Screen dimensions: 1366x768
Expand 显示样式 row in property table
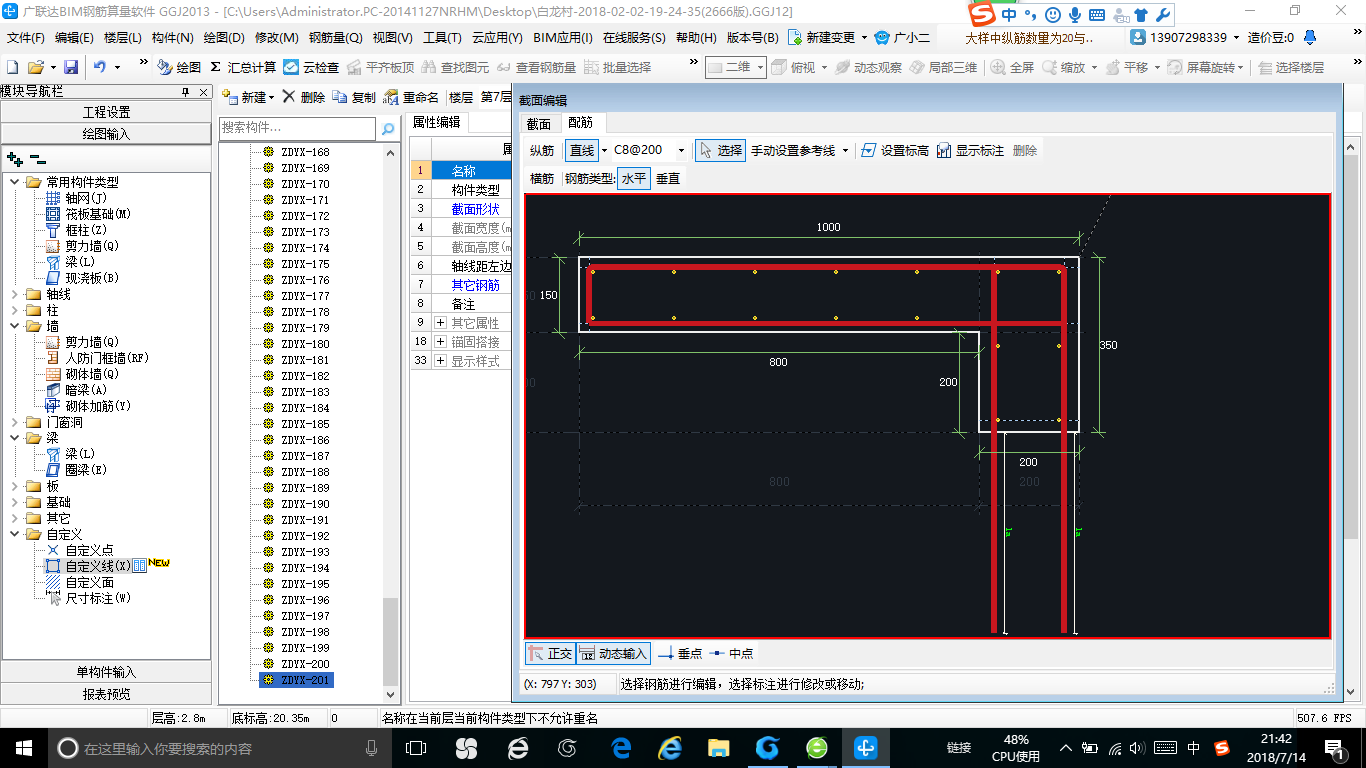(x=440, y=361)
